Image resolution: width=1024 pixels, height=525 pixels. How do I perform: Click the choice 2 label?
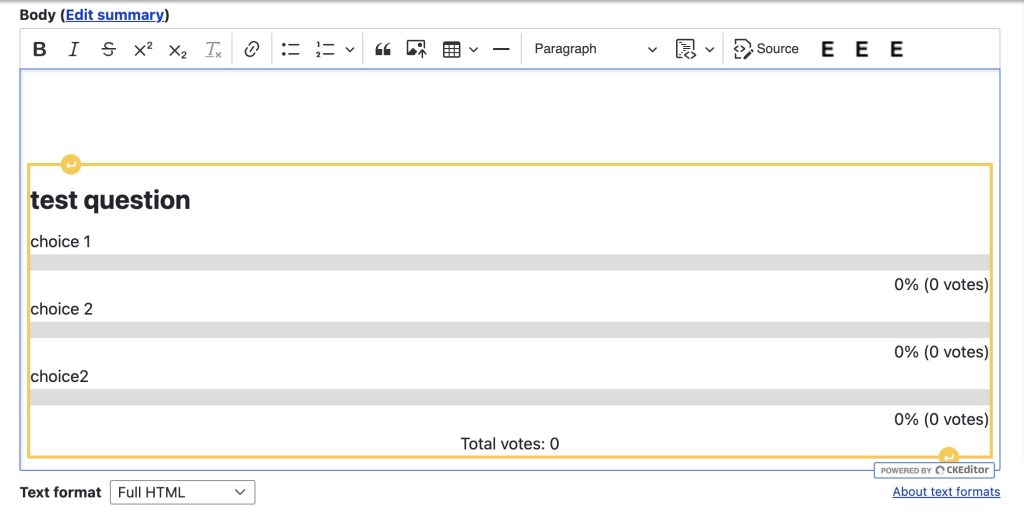61,309
